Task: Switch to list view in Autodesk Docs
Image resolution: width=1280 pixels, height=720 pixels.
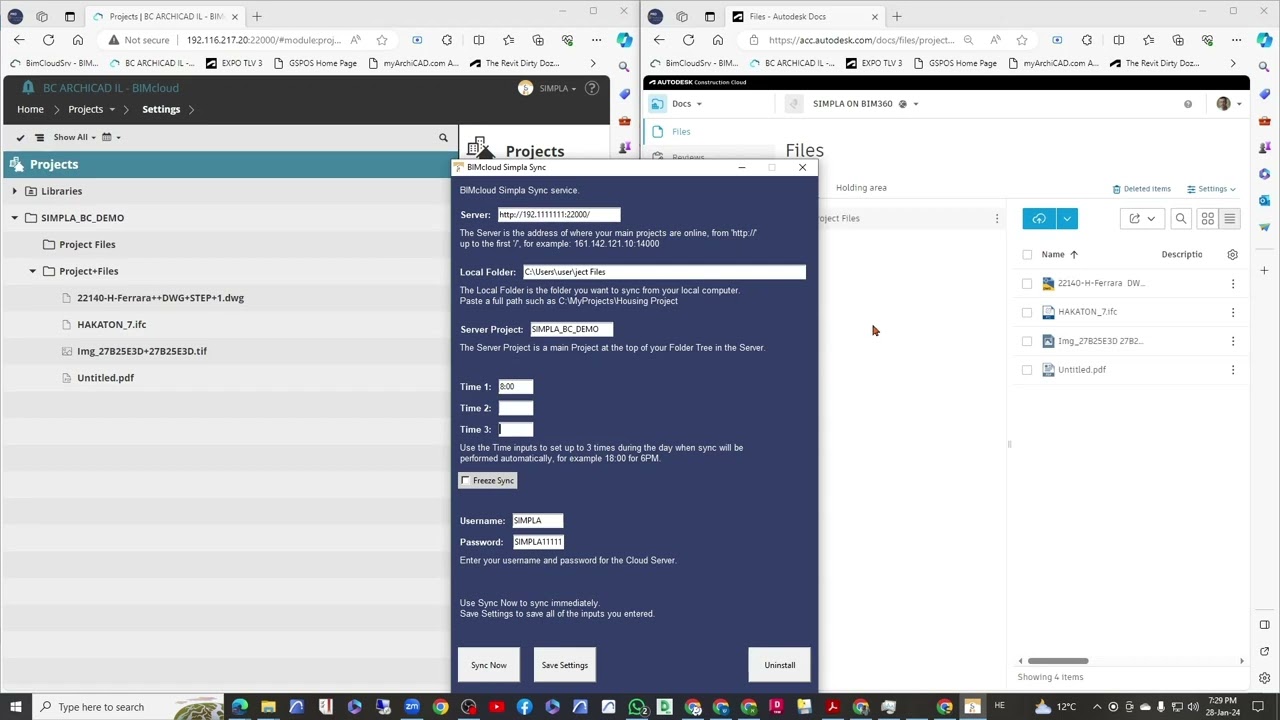Action: [x=1230, y=219]
